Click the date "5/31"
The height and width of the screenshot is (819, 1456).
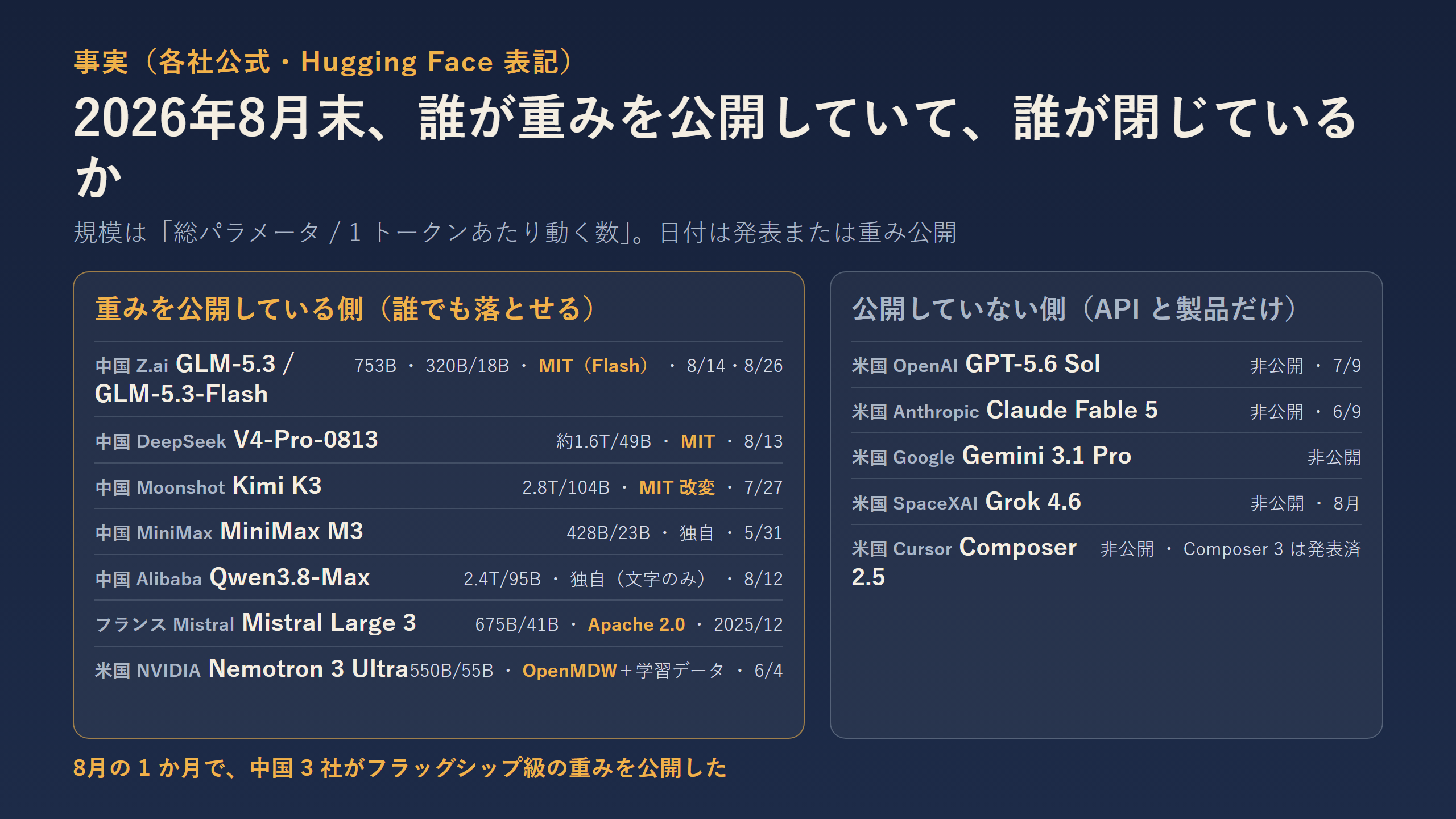763,533
